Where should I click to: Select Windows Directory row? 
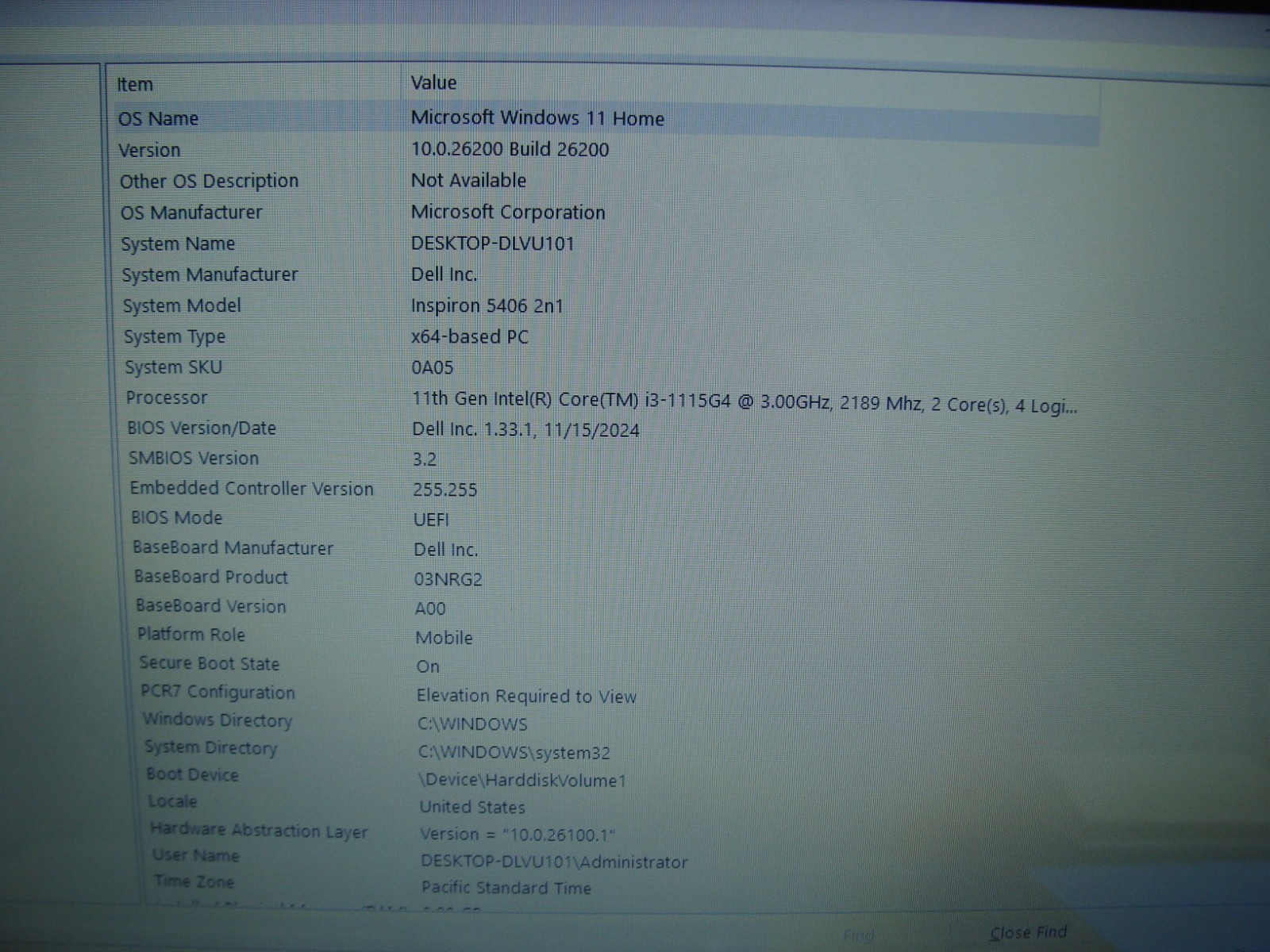coord(217,720)
